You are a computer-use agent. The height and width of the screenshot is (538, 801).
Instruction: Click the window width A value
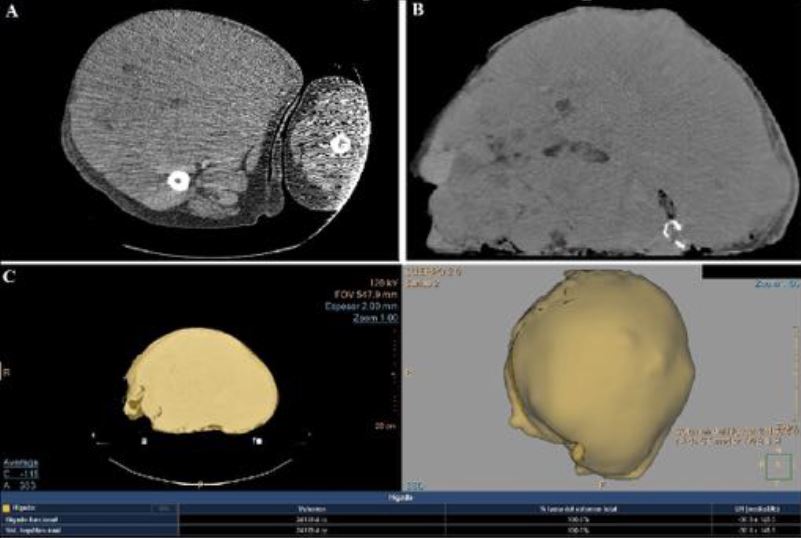(x=20, y=484)
